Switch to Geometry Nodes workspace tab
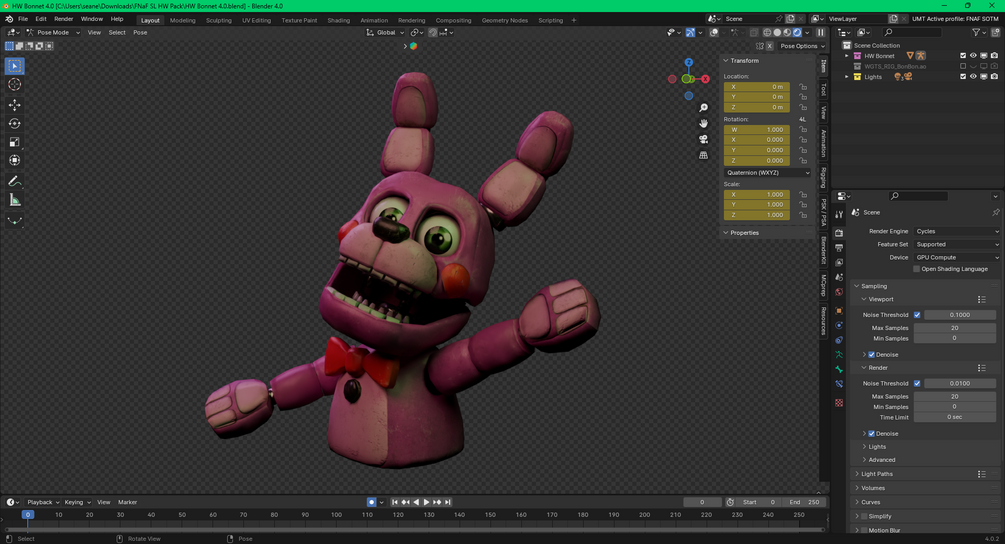 504,20
